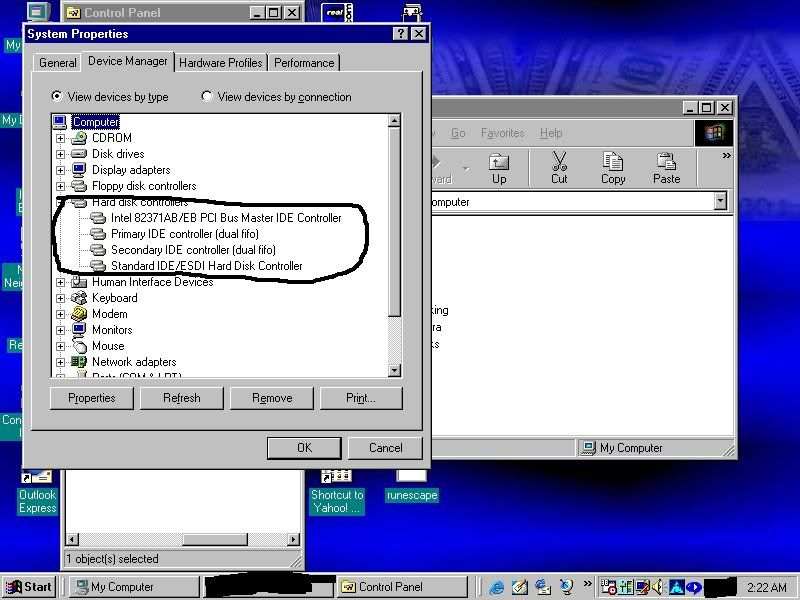Click the Intel 82371AB/EB controller device icon
This screenshot has width=800, height=600.
98,218
